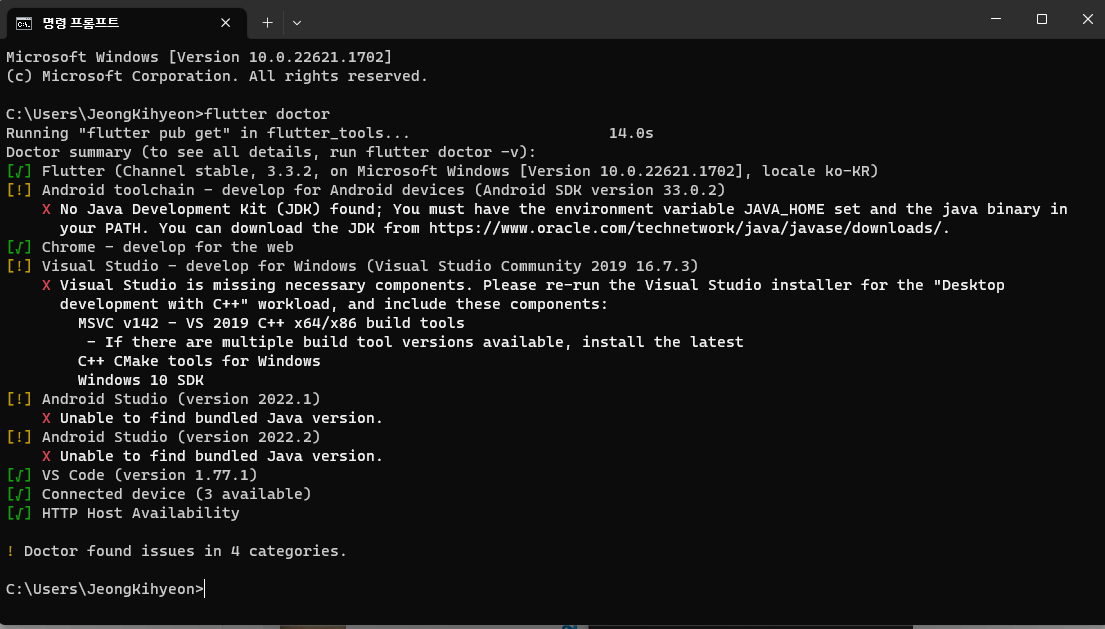Click the Connected device (3 available) line
1105x629 pixels.
(x=159, y=494)
